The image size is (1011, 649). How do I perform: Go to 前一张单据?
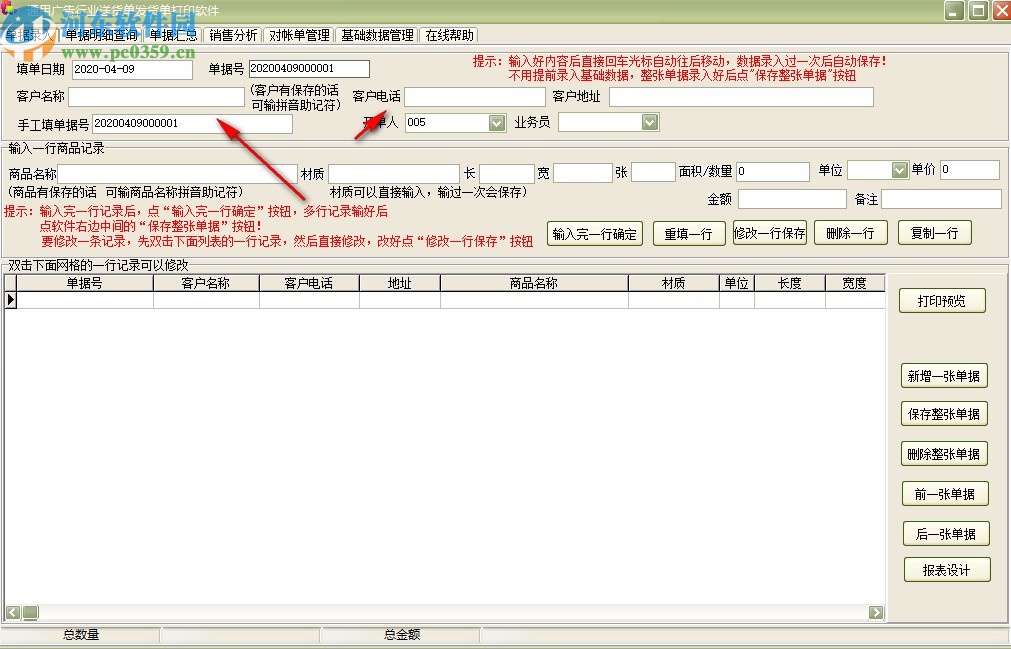(945, 494)
